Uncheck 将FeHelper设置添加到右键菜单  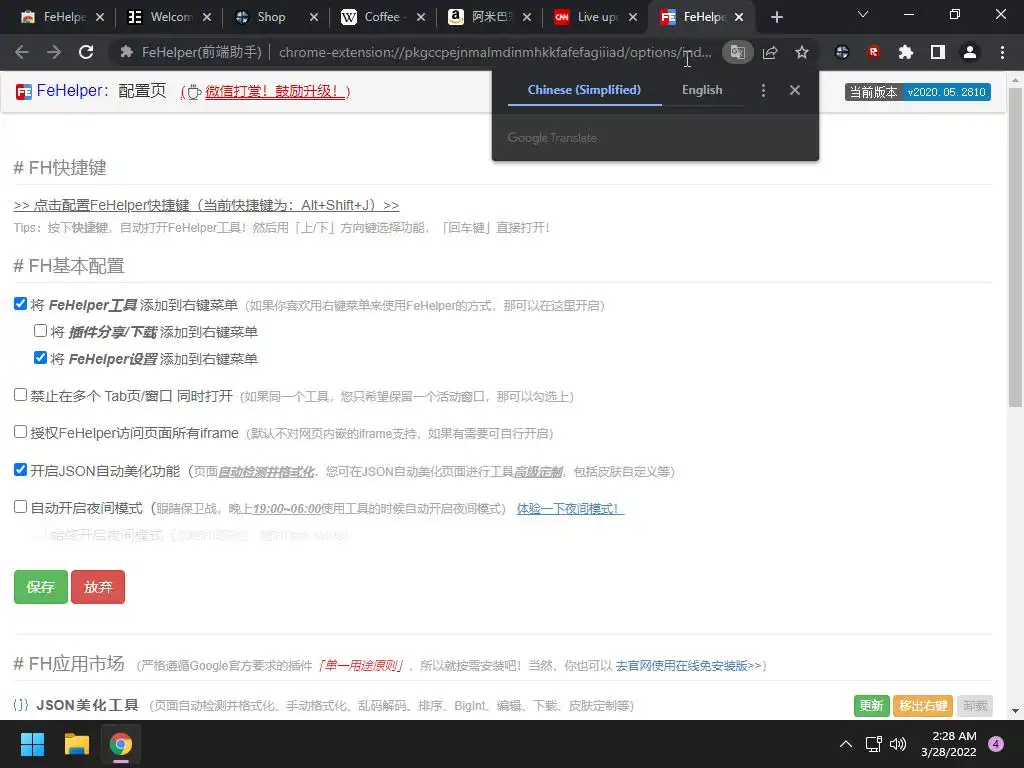40,357
